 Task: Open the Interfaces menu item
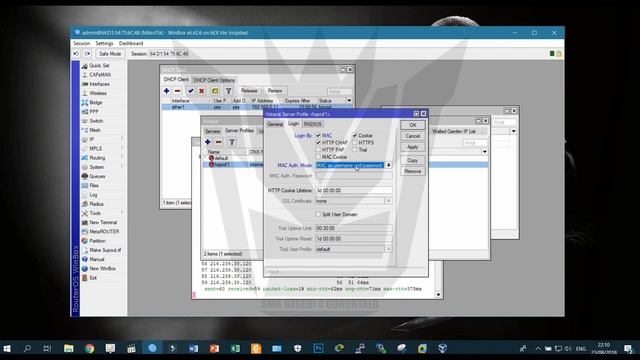coord(99,84)
